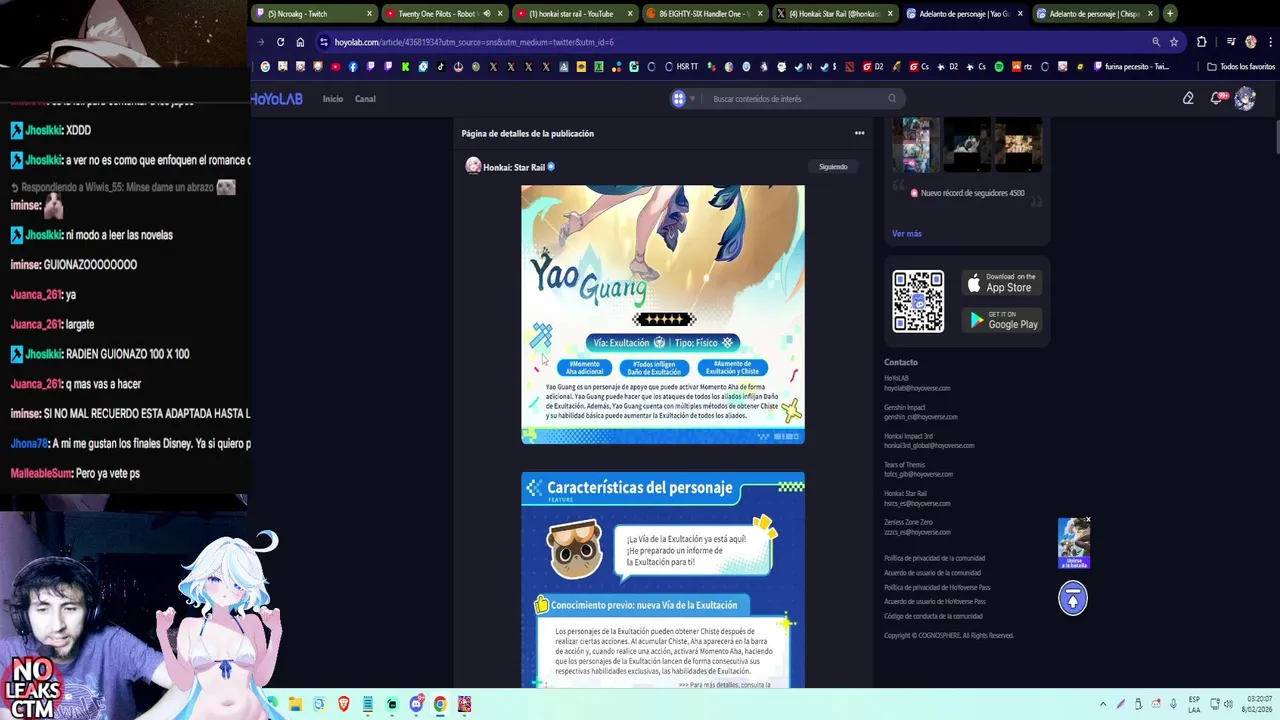Open the honkai star rail YouTube tab
This screenshot has width=1280, height=720.
pos(573,14)
